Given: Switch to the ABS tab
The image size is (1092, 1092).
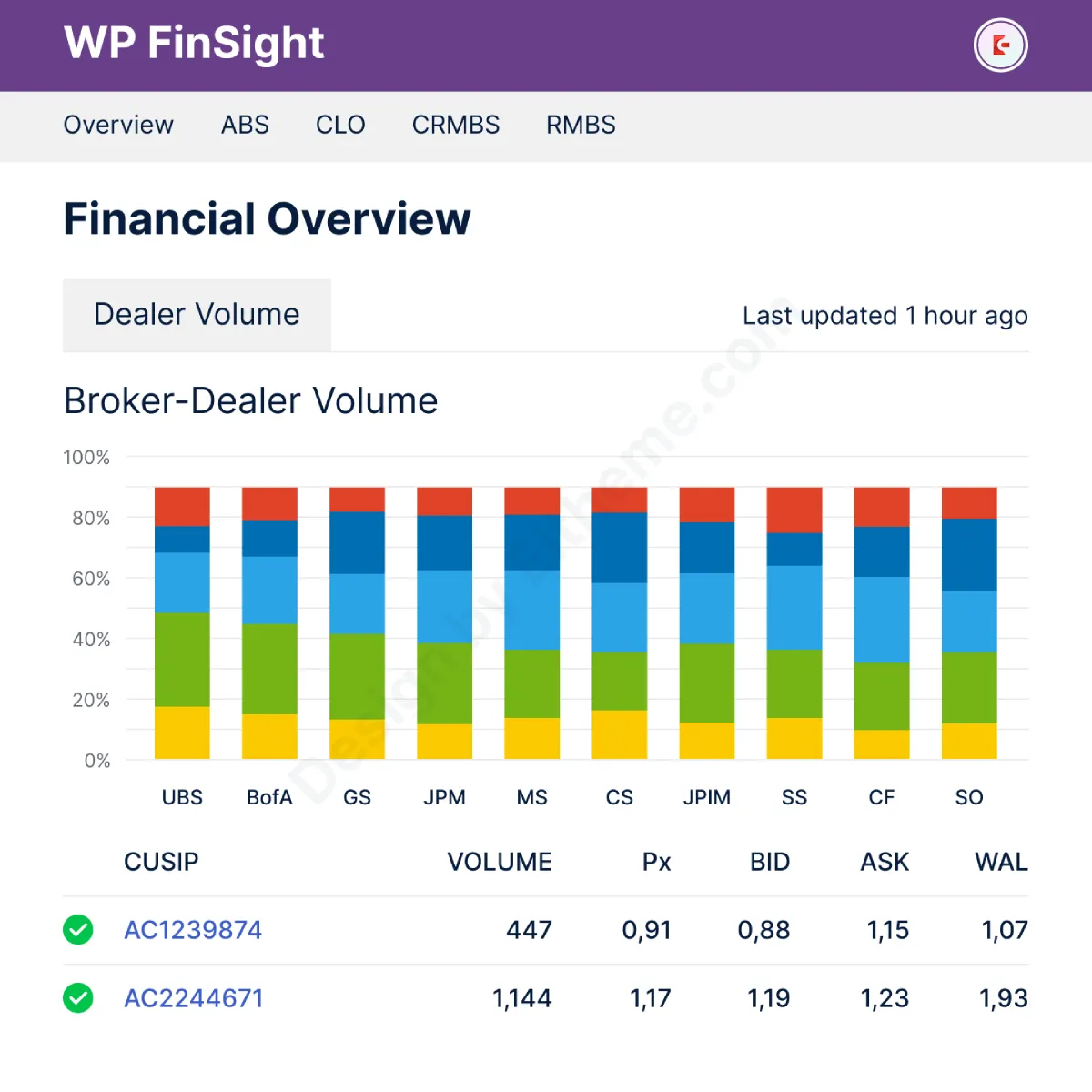Looking at the screenshot, I should click(244, 125).
